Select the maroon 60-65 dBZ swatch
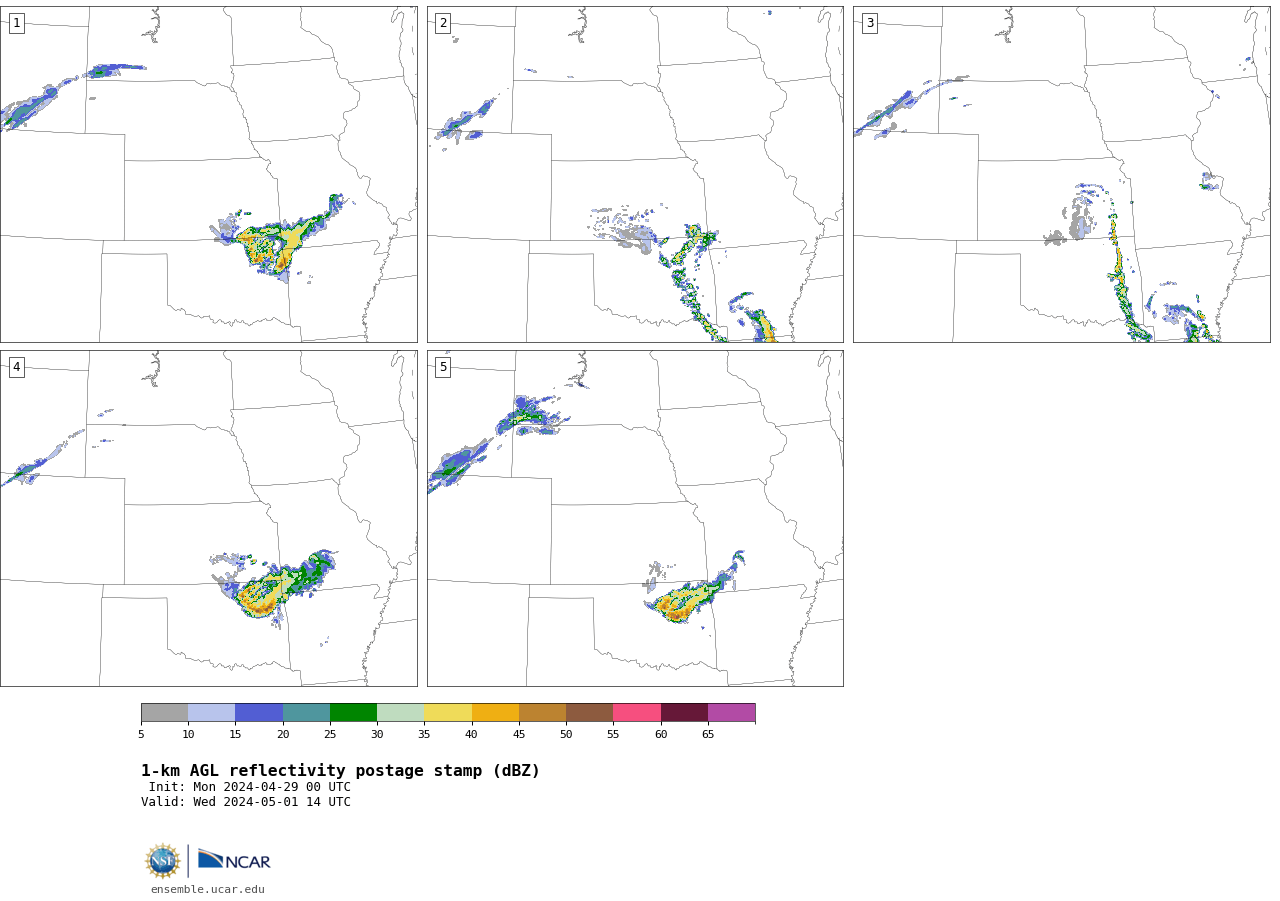Image resolution: width=1280 pixels, height=901 pixels. pyautogui.click(x=684, y=713)
